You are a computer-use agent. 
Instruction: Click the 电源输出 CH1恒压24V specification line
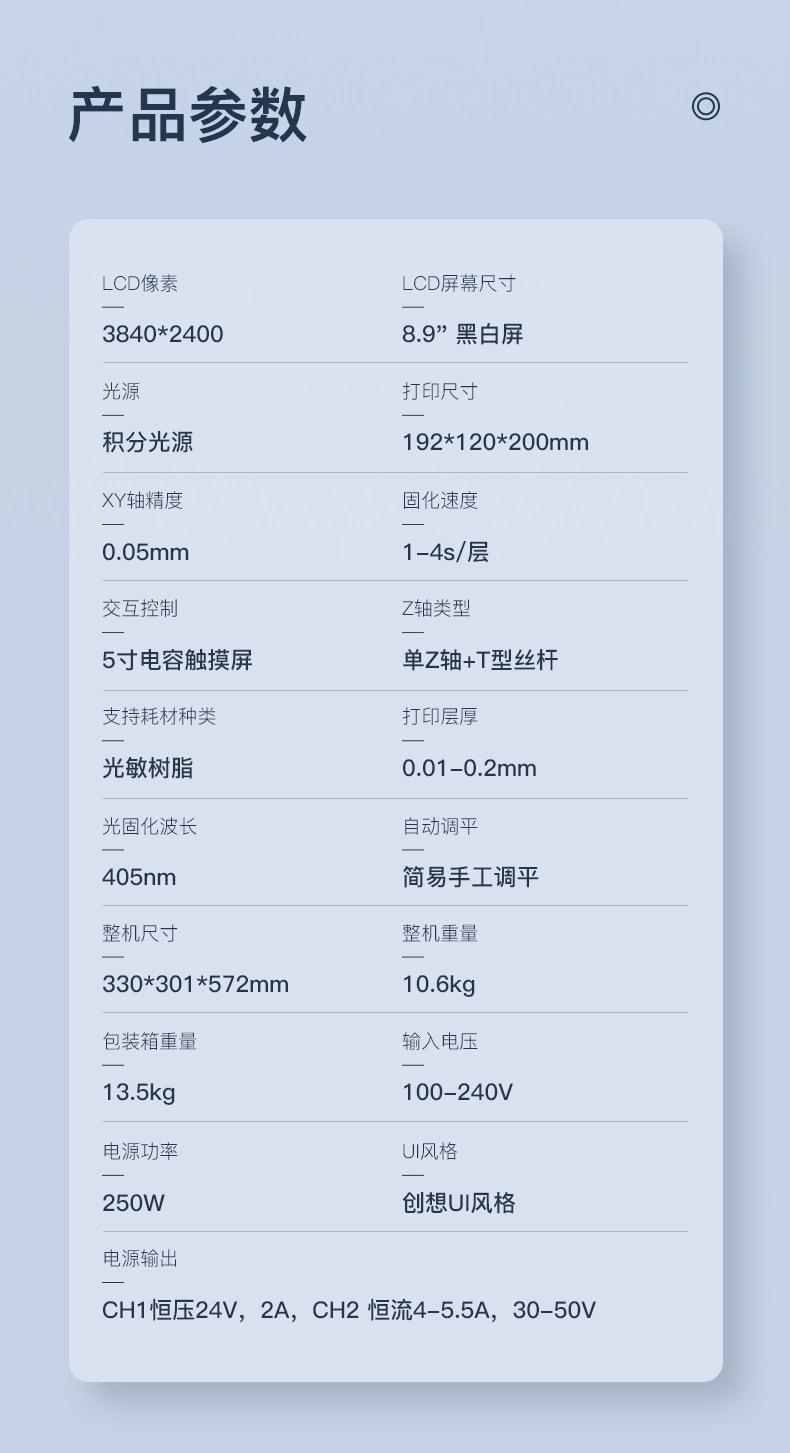[348, 1310]
